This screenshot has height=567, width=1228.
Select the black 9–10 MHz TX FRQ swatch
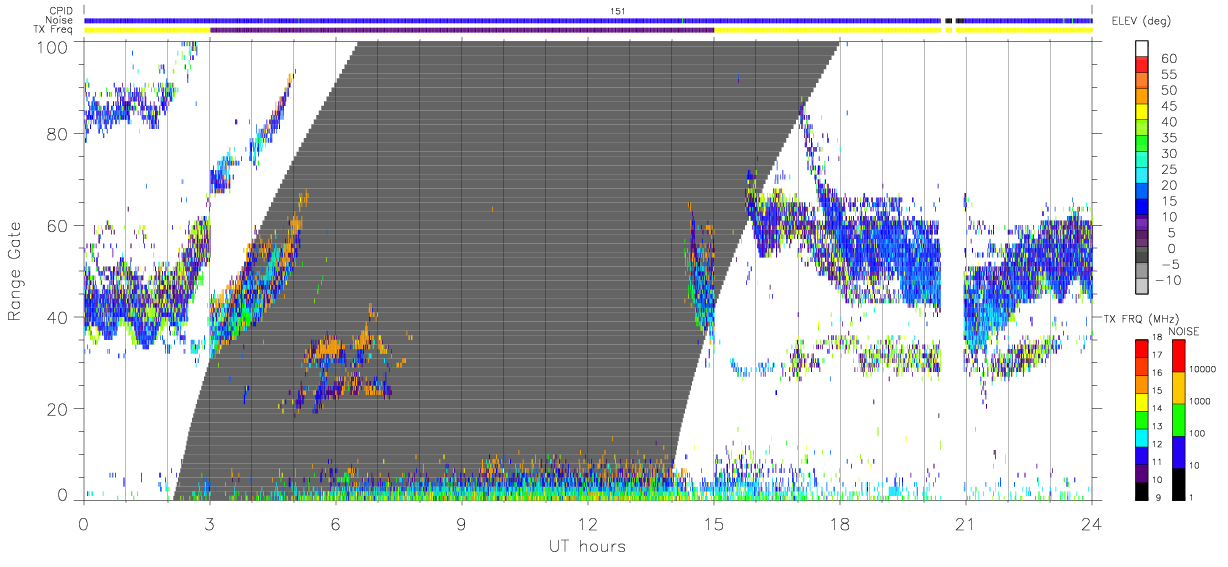click(x=1142, y=491)
